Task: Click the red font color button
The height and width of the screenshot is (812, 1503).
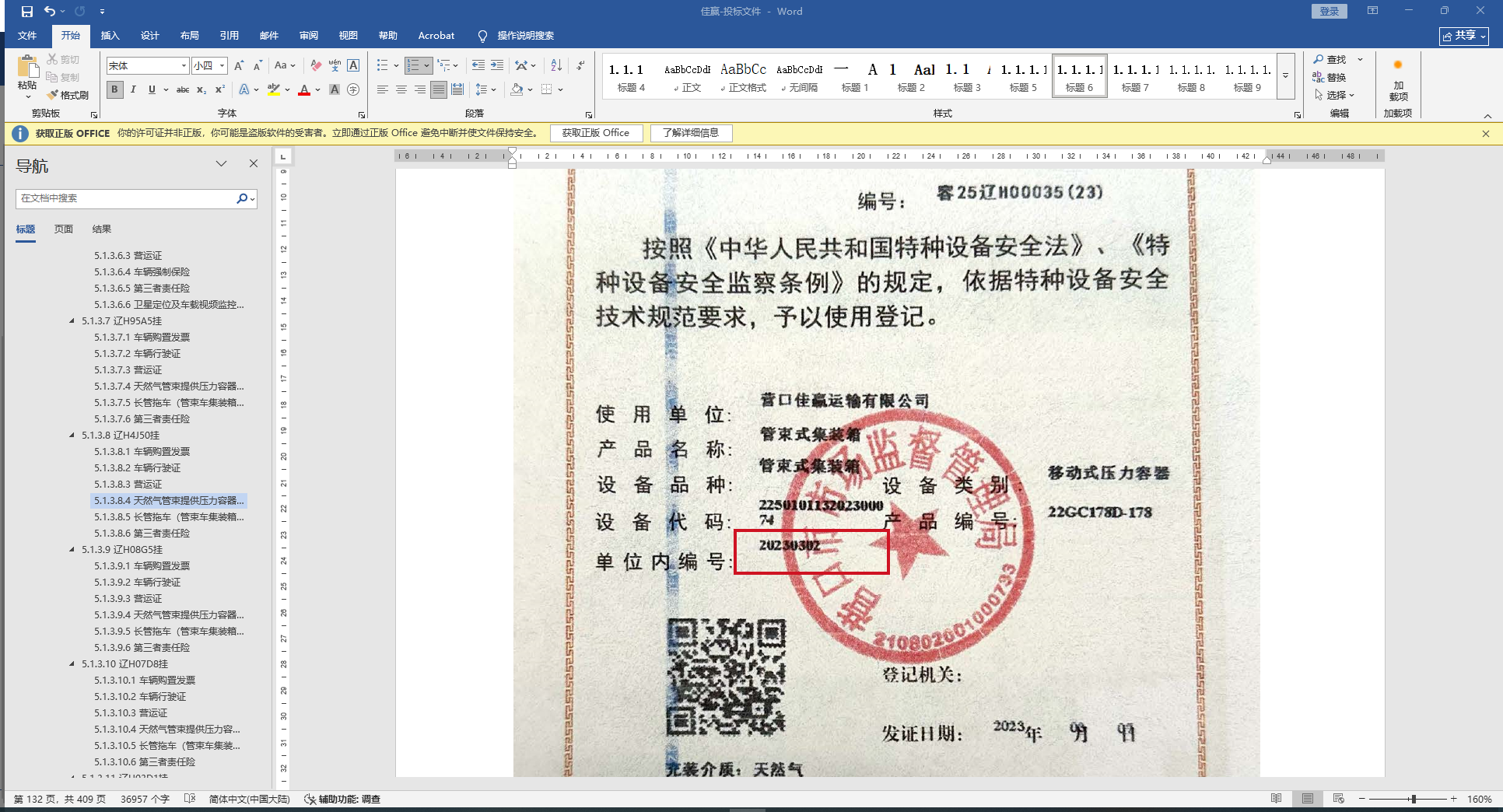Action: (x=304, y=89)
